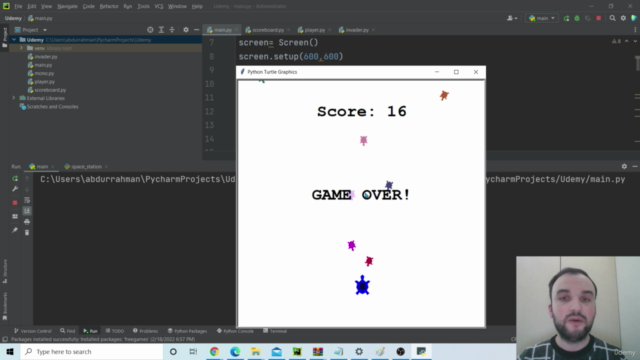This screenshot has height=360, width=640.
Task: Open the user account dropdown icon
Action: (512, 18)
